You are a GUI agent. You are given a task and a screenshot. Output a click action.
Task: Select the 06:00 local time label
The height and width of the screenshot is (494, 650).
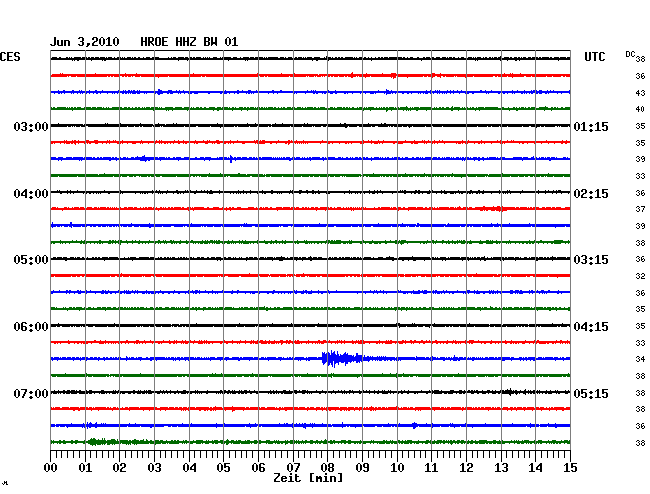[x=31, y=327]
